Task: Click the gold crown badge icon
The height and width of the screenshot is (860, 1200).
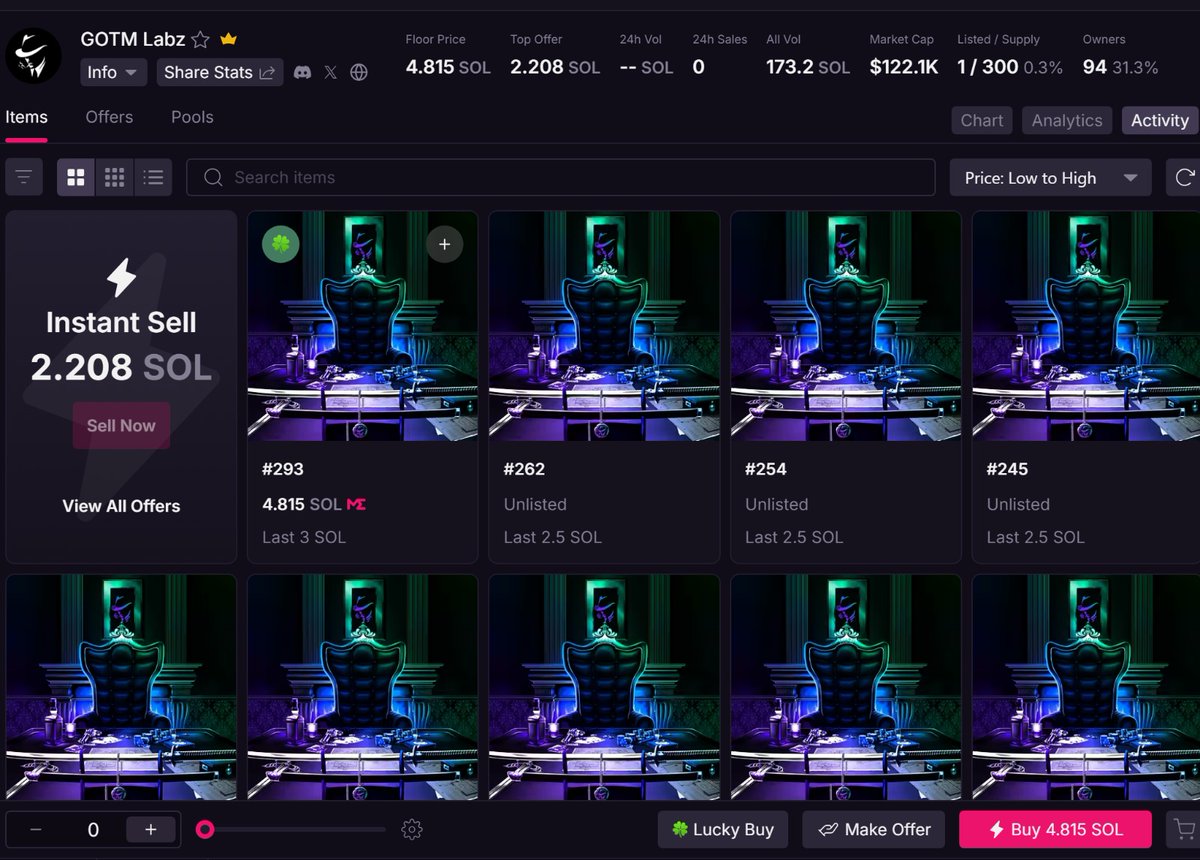Action: (x=228, y=39)
